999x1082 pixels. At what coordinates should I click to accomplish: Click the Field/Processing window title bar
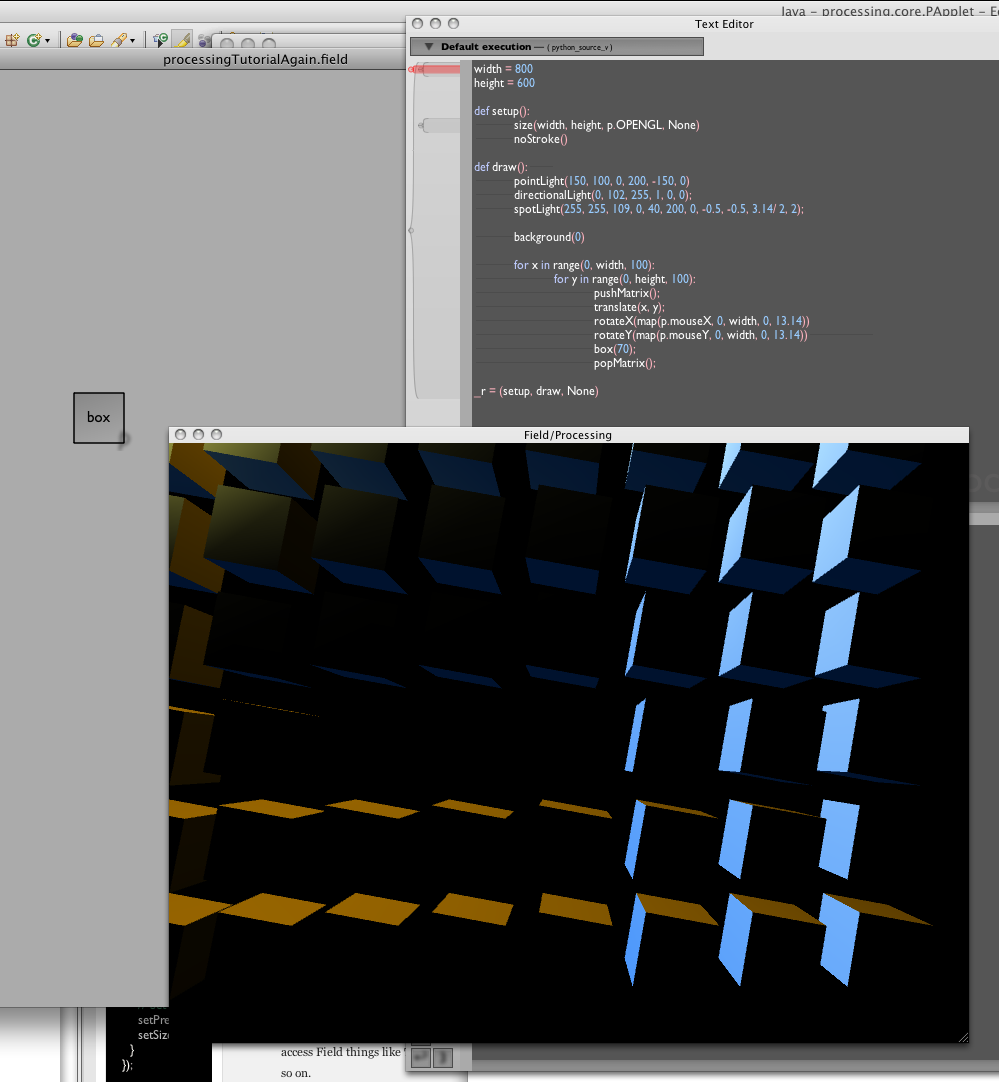click(567, 435)
